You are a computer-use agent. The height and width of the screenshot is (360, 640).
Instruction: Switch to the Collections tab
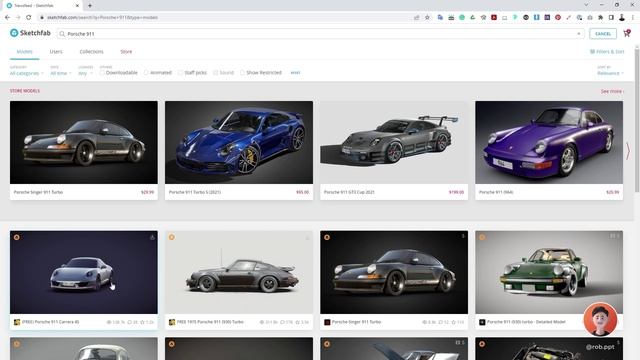91,52
